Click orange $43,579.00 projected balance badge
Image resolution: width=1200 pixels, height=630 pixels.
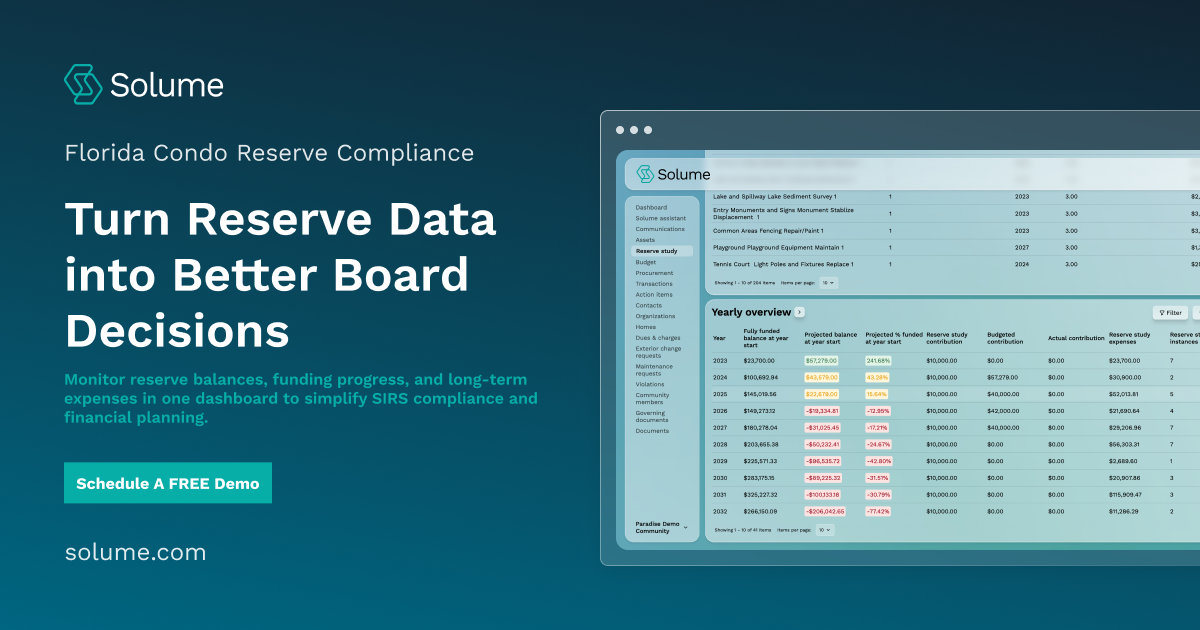pyautogui.click(x=820, y=377)
